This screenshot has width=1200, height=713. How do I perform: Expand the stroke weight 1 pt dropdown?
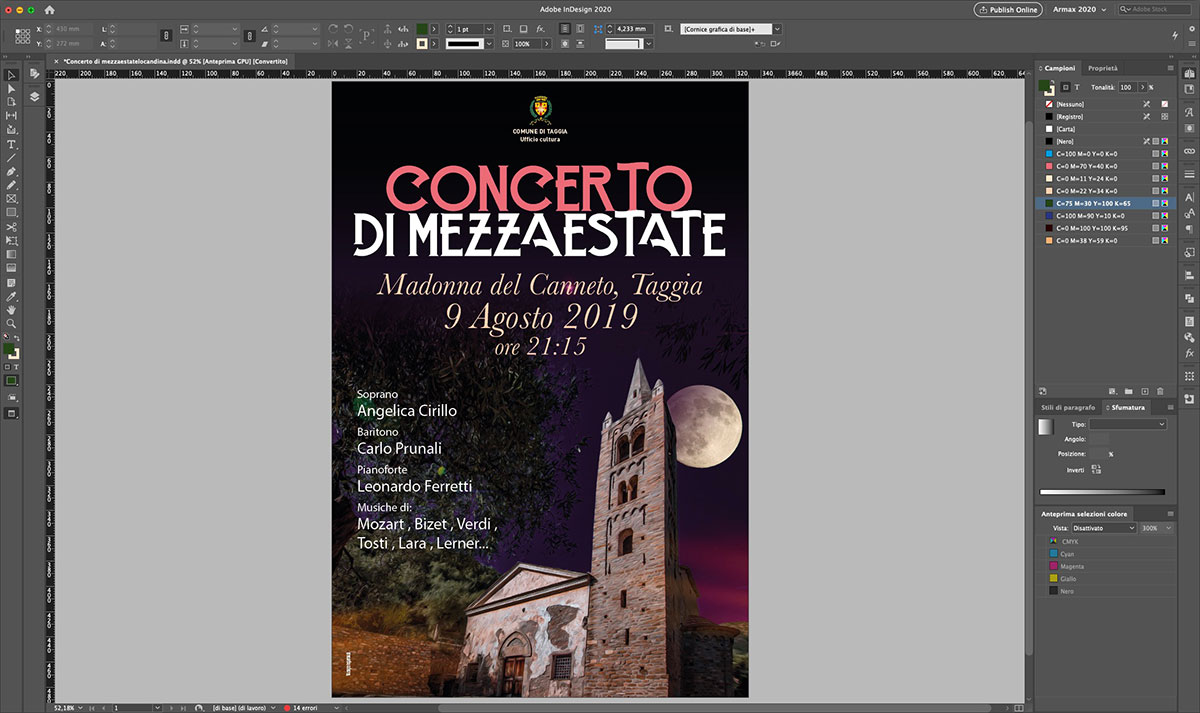(491, 29)
